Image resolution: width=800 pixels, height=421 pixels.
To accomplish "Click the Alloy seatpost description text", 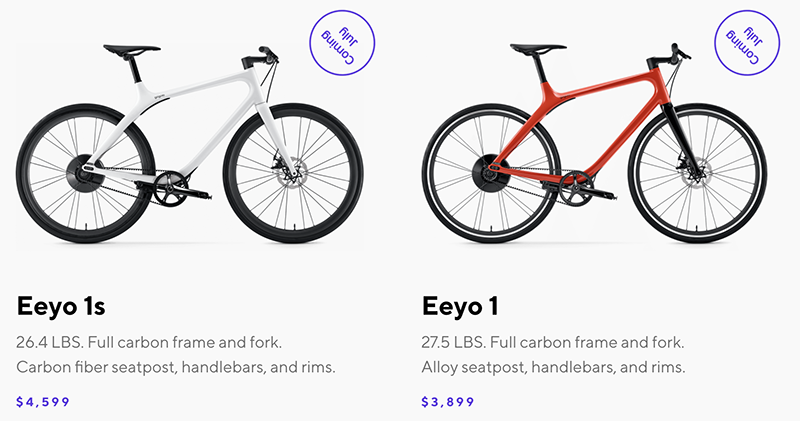I will pos(553,368).
